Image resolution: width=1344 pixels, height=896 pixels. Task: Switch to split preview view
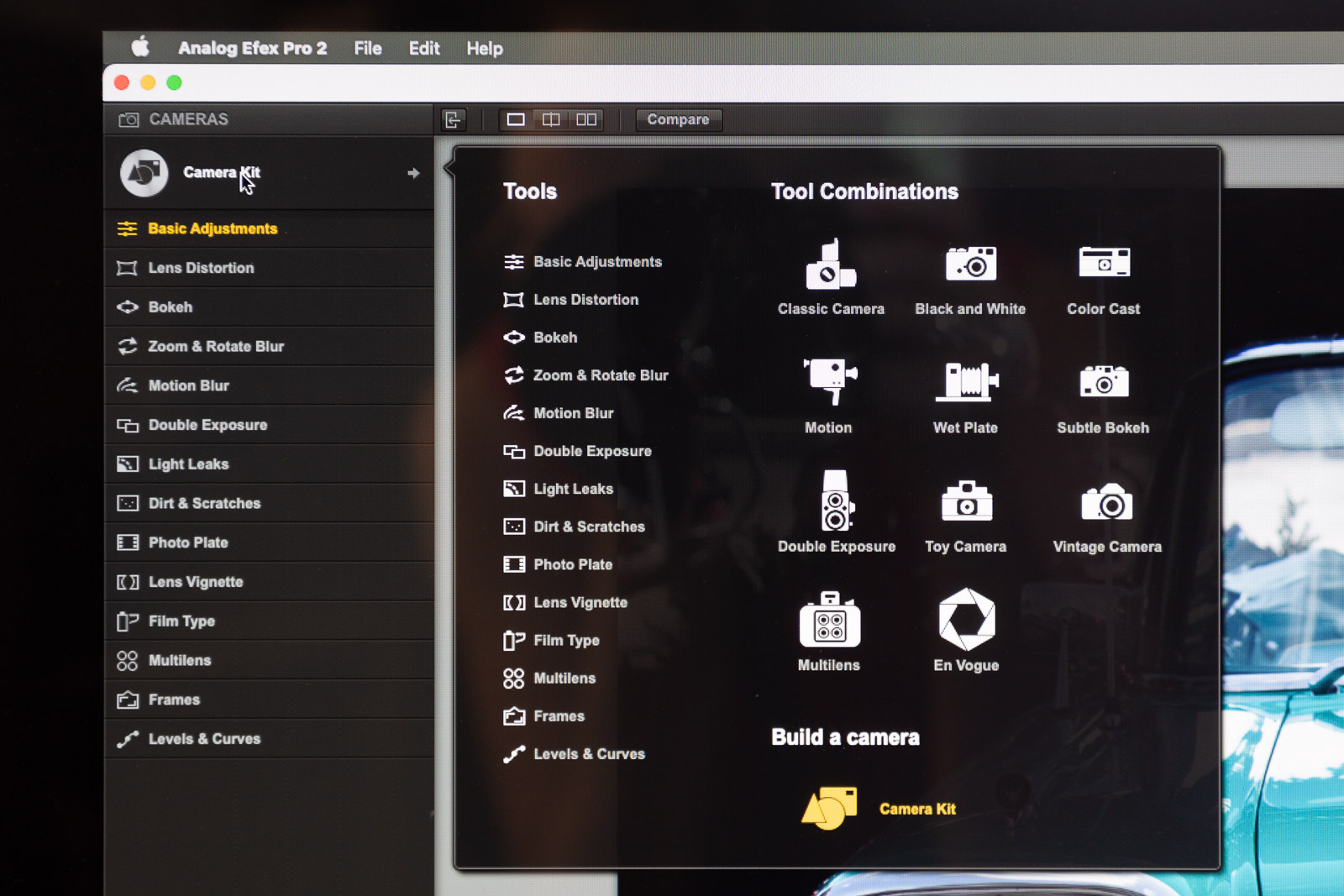[x=551, y=120]
